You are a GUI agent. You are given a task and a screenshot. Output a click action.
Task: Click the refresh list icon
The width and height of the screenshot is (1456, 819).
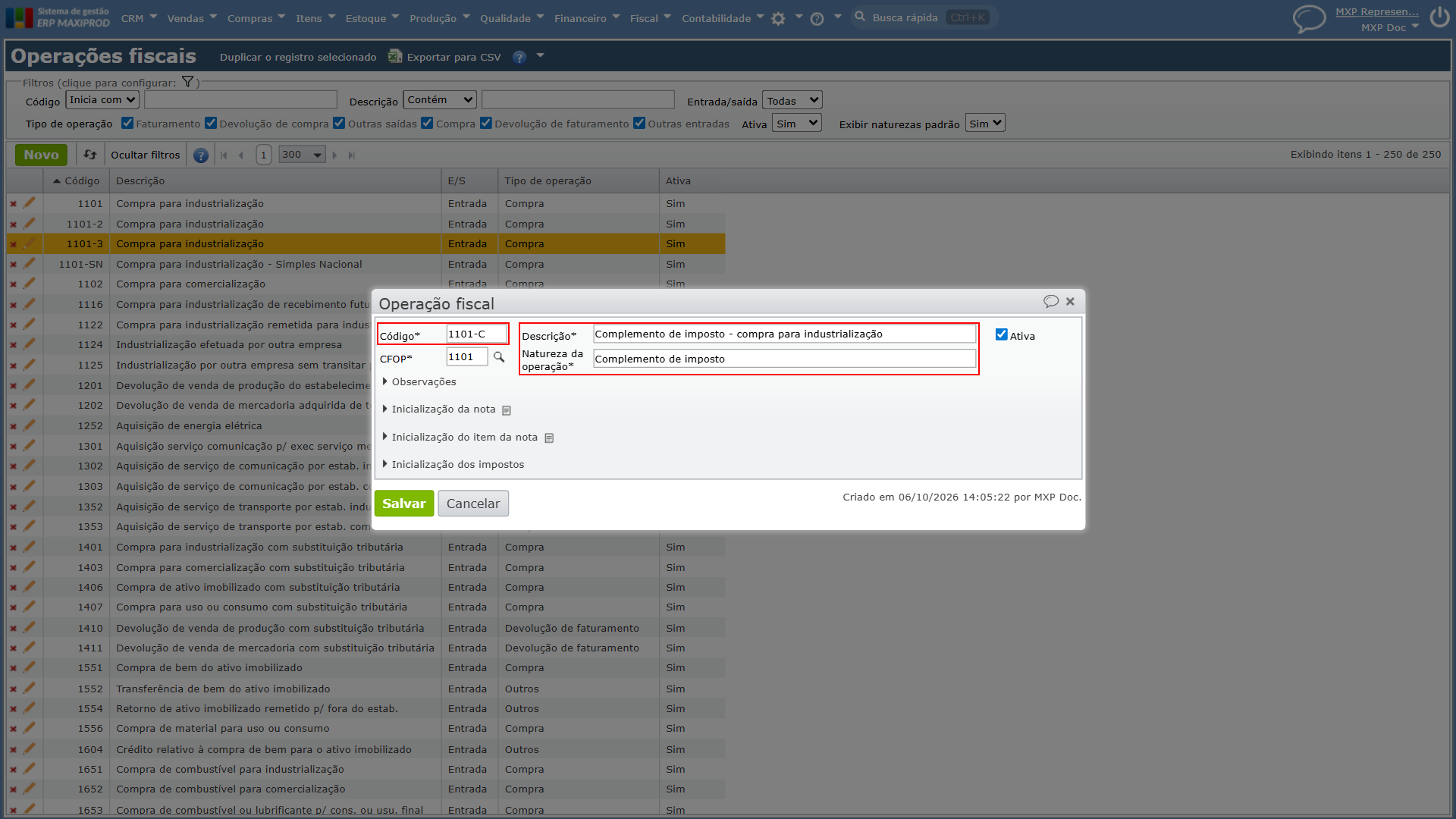pyautogui.click(x=90, y=155)
